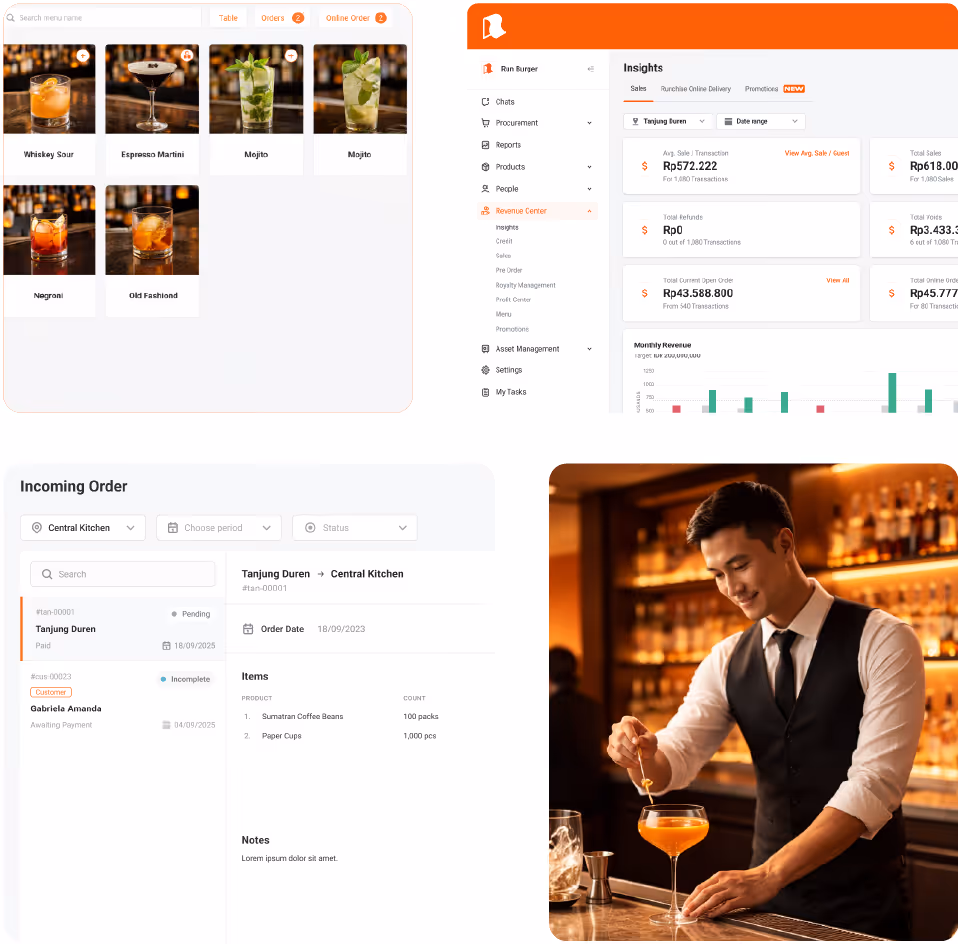Screen dimensions: 958x944
Task: Open Reports from the sidebar icon
Action: coord(487,144)
